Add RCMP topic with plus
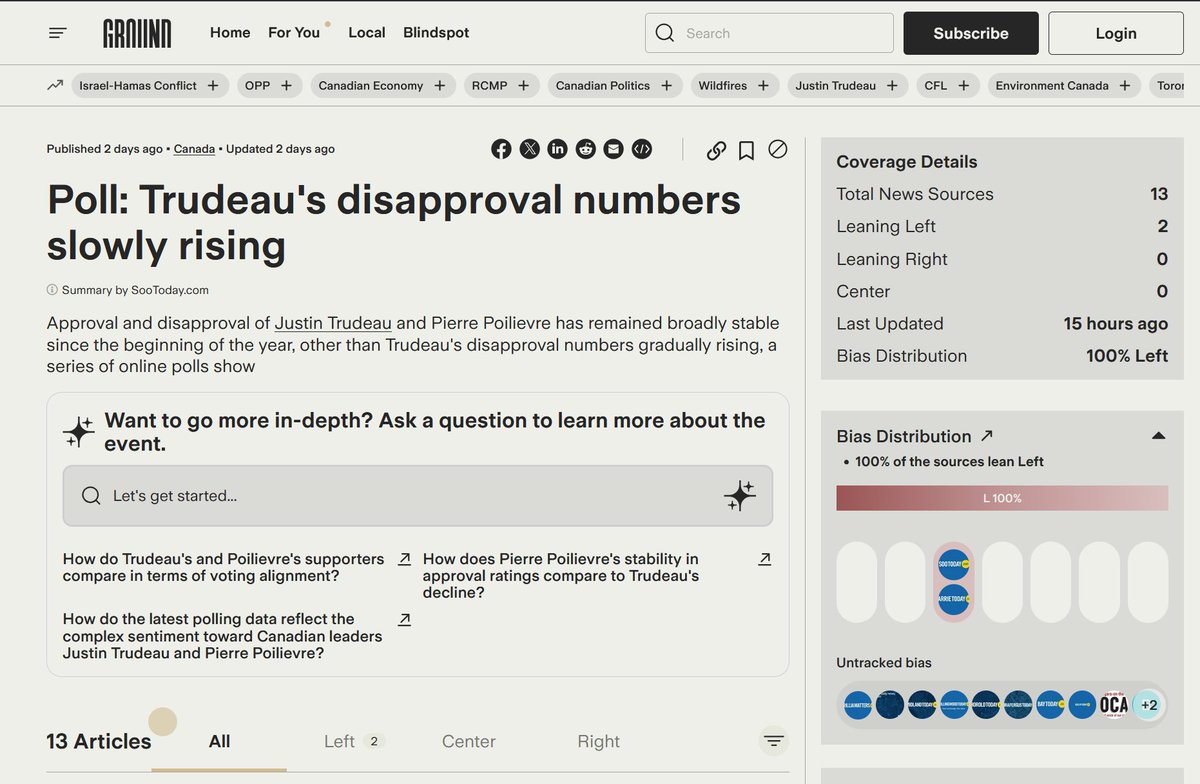 point(523,85)
